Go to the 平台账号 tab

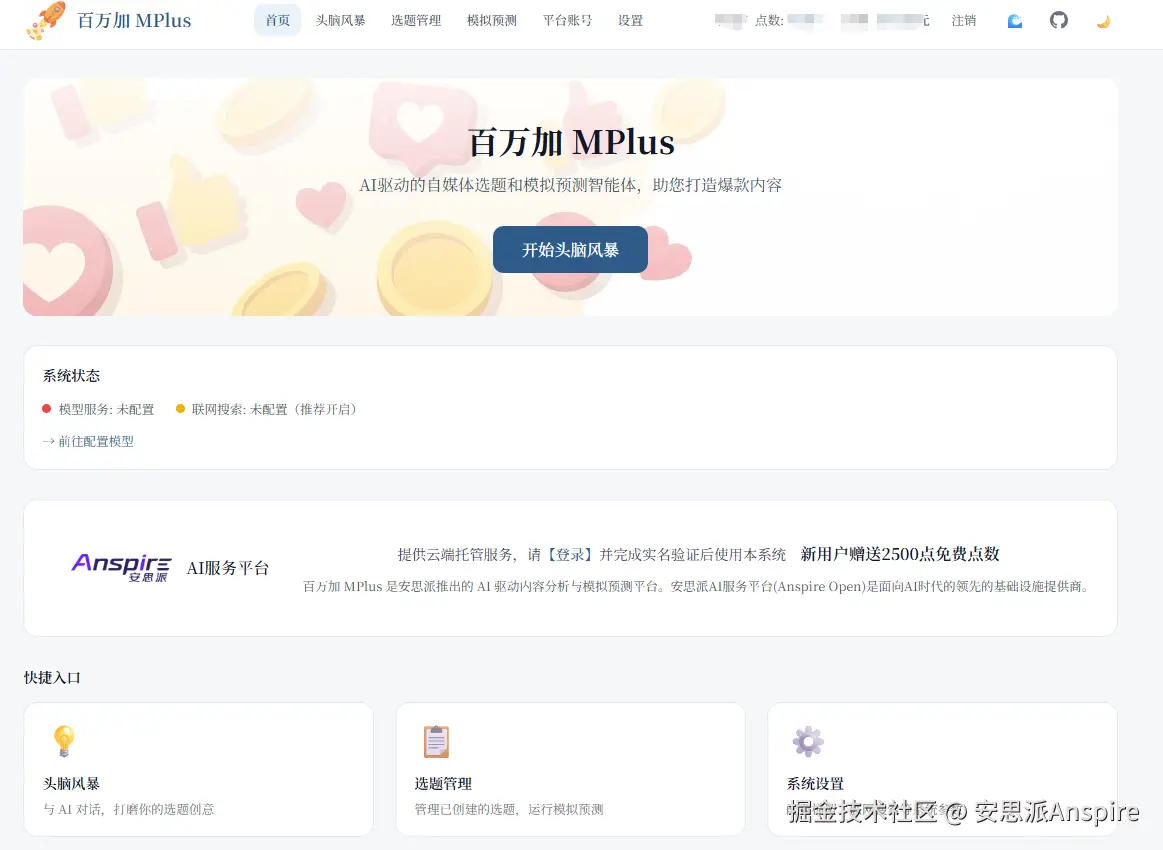(567, 20)
